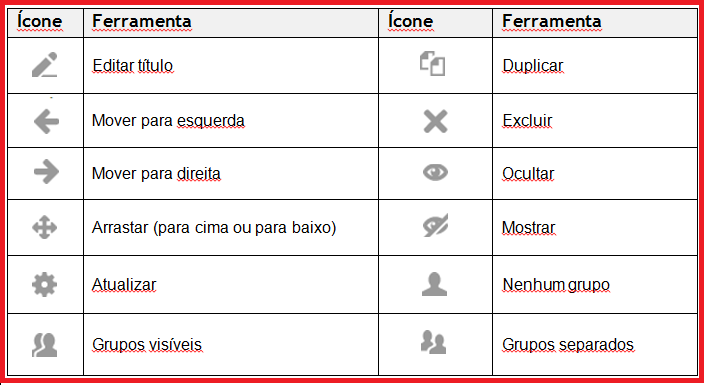Toggle the open eye Ocultar icon

click(435, 172)
